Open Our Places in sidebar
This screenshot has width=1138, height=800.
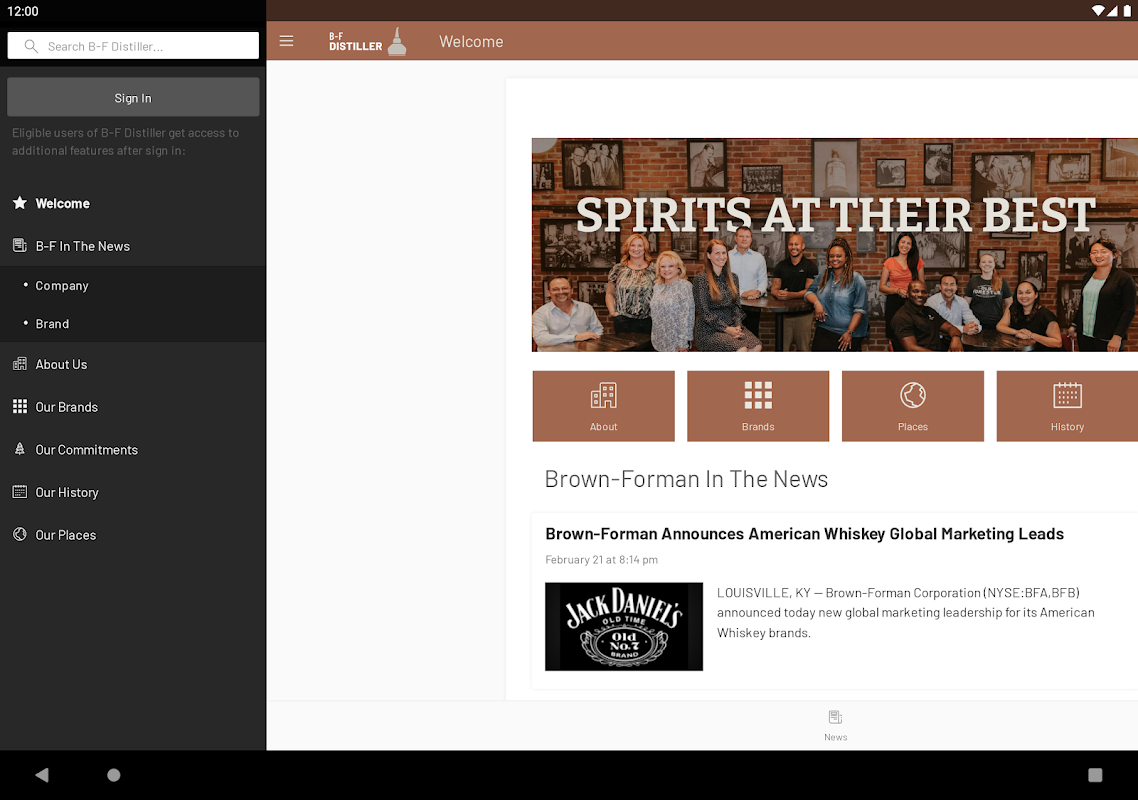click(133, 535)
